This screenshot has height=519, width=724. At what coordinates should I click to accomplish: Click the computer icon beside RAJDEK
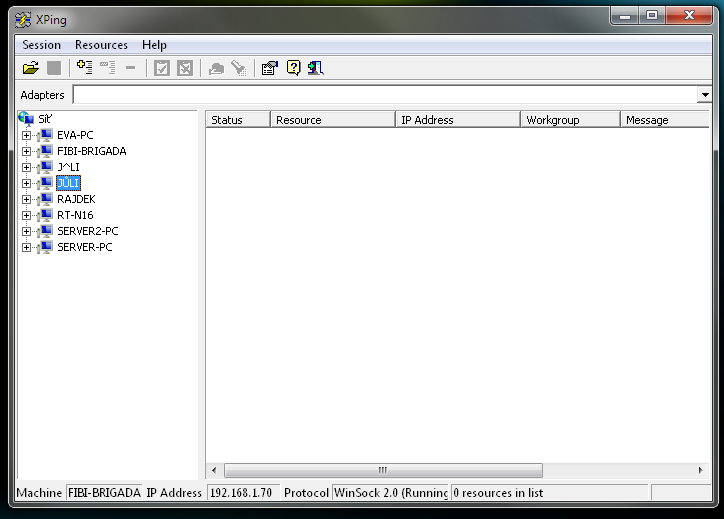coord(45,199)
